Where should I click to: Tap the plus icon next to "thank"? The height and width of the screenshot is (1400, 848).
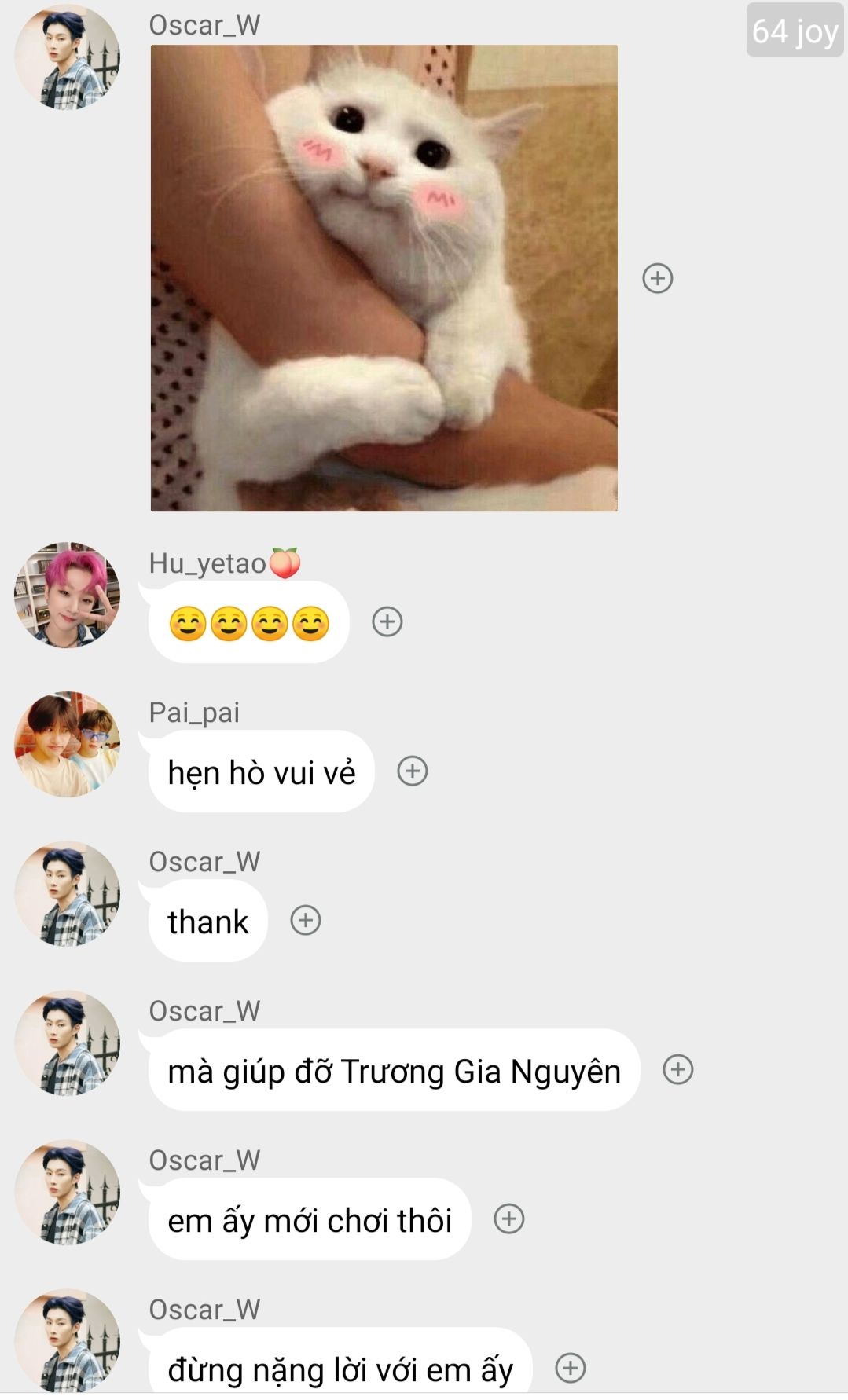click(x=306, y=920)
